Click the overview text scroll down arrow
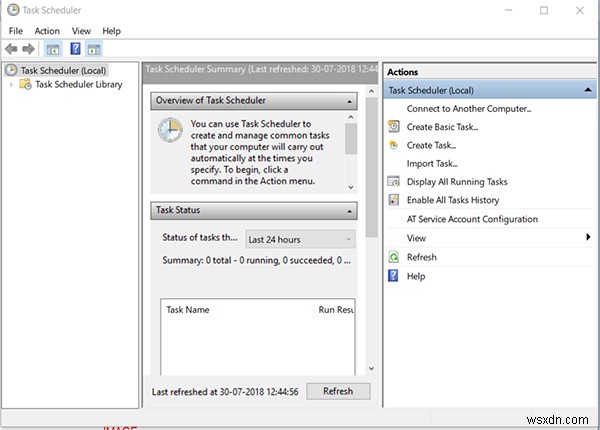The image size is (600, 430). [x=351, y=187]
